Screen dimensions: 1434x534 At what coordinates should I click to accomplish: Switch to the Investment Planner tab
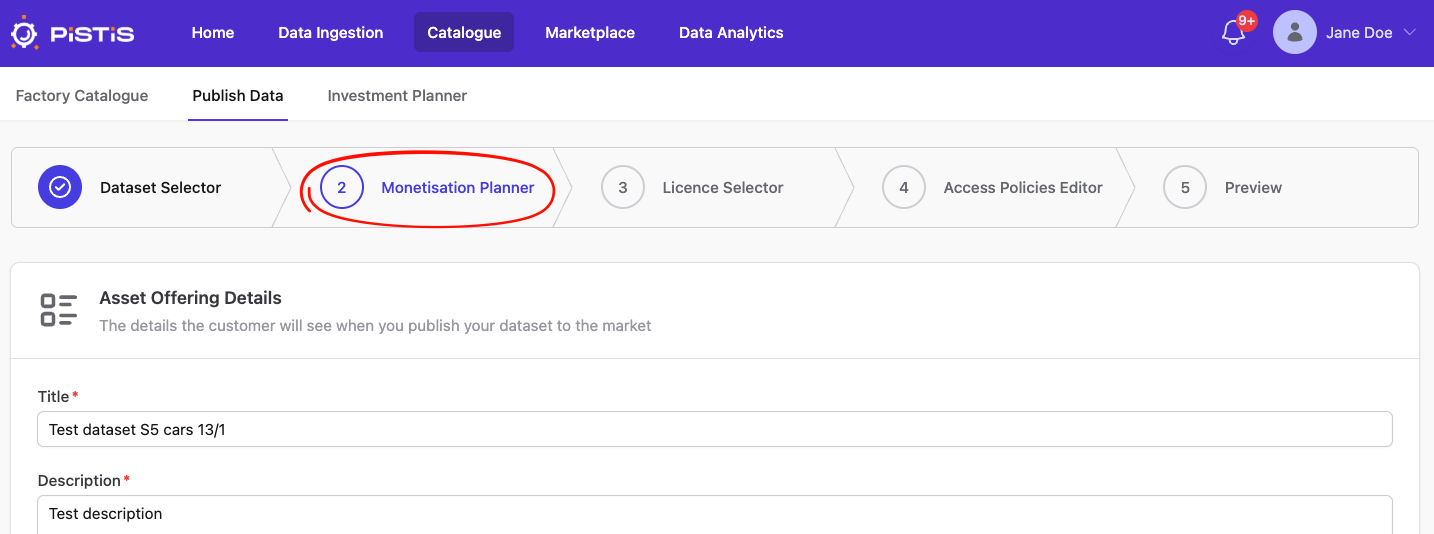point(397,96)
